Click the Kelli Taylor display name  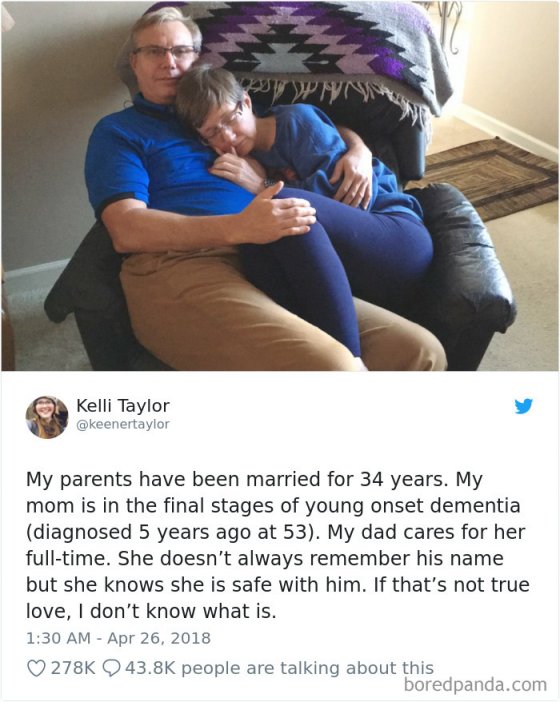[123, 406]
